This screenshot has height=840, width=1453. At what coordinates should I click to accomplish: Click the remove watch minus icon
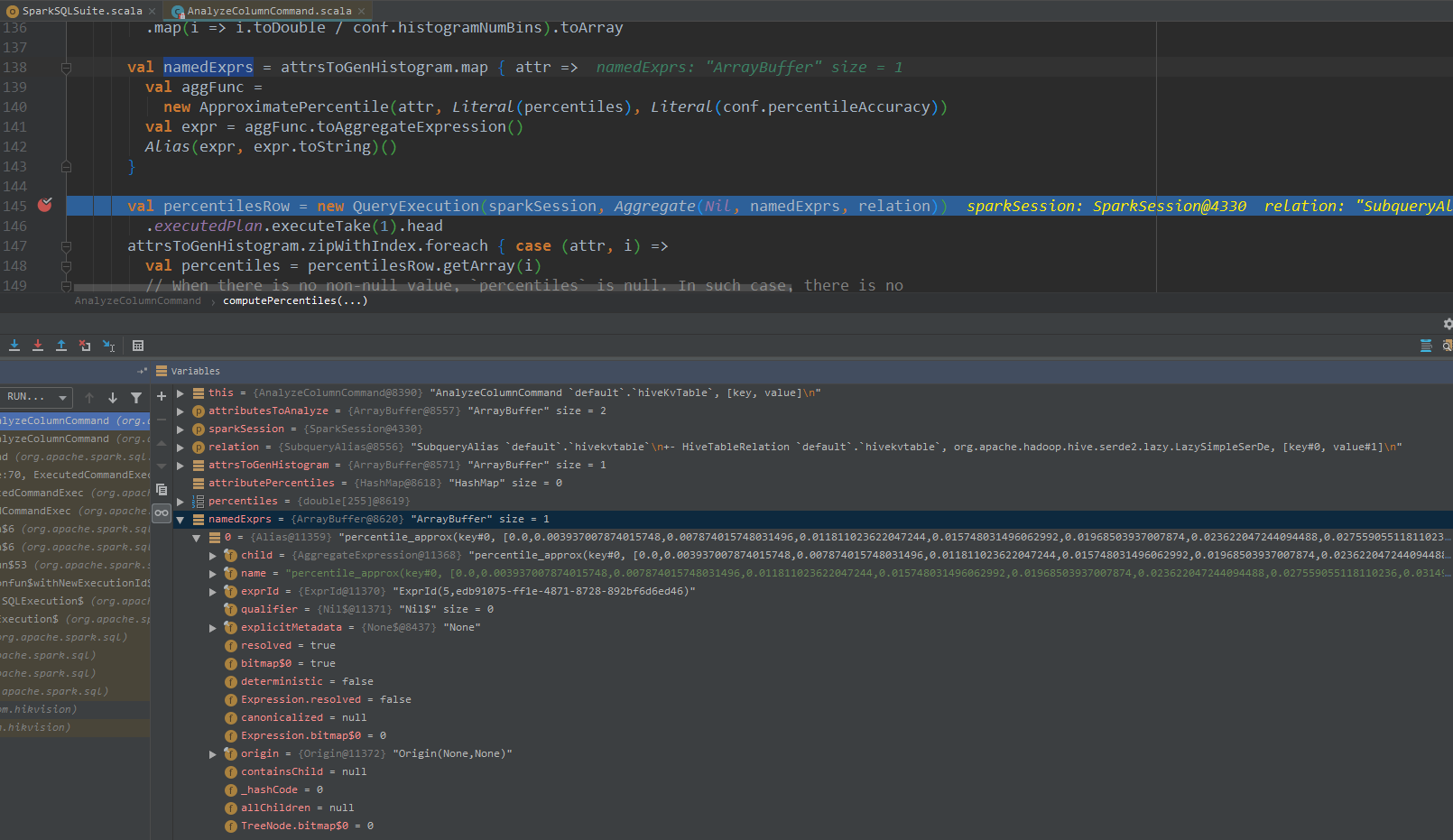point(162,420)
